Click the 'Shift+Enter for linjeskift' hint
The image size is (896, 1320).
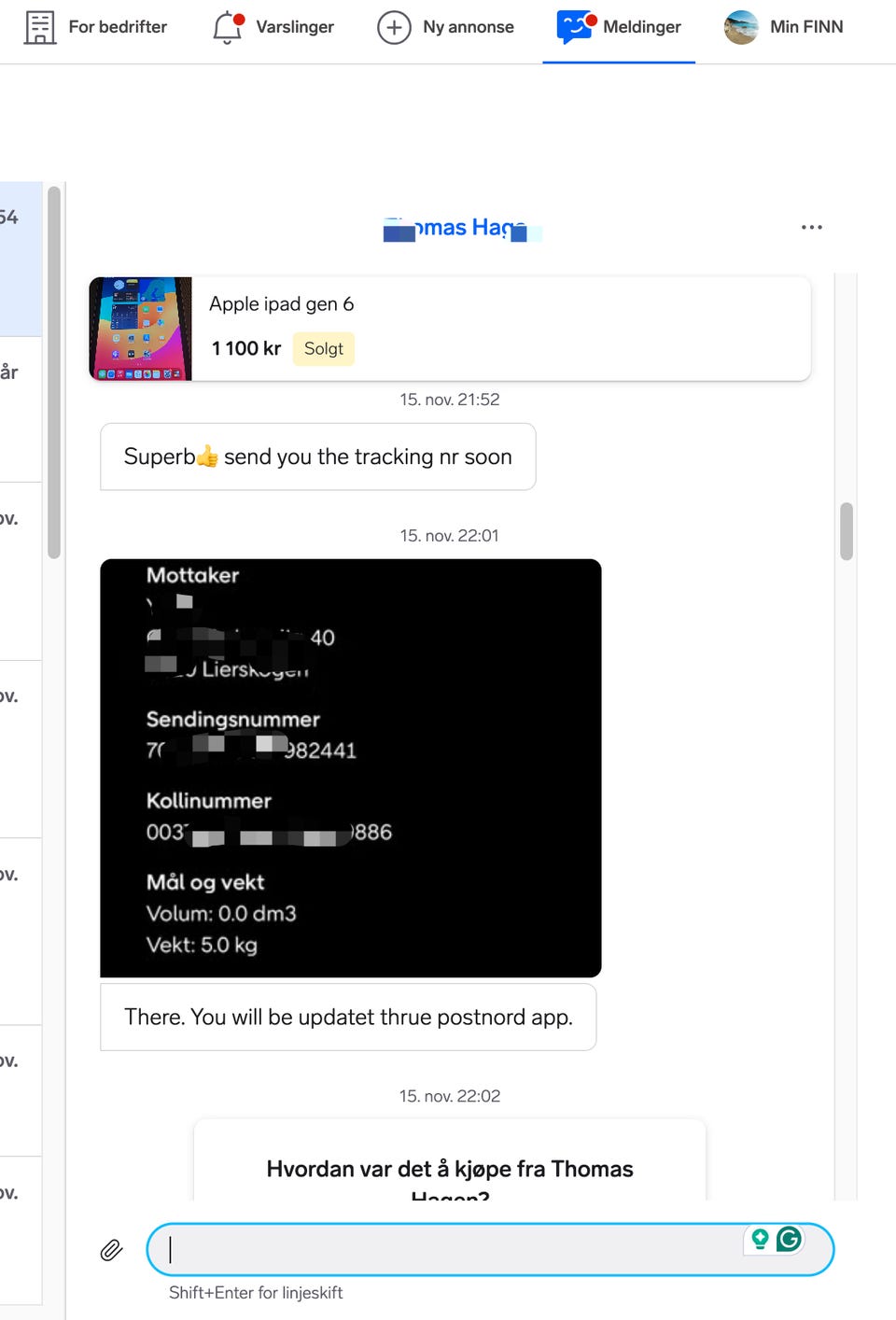pos(256,1293)
